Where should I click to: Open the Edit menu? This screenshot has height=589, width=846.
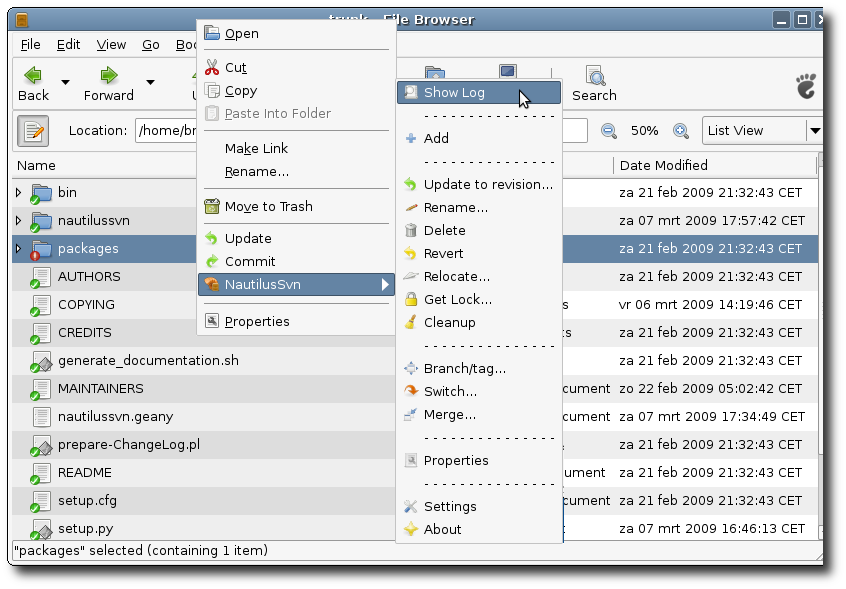pos(69,45)
